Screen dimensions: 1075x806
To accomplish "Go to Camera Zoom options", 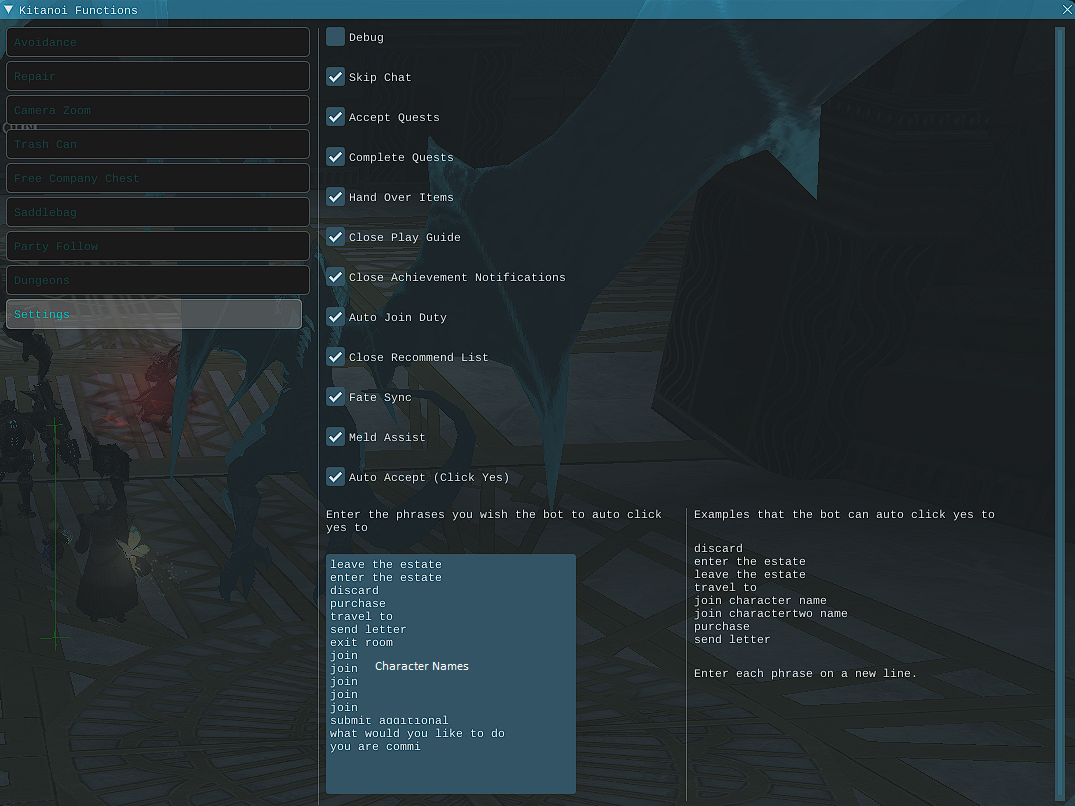I will (x=157, y=110).
